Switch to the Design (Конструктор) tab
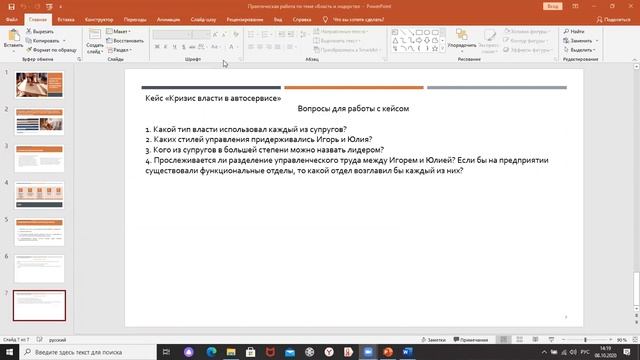The width and height of the screenshot is (640, 360). coord(99,20)
